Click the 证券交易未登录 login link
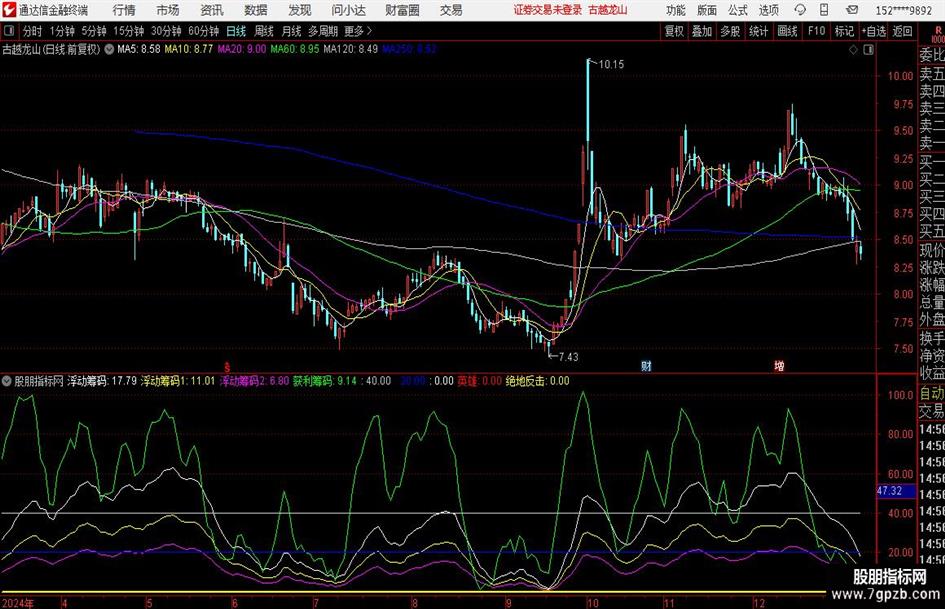 point(547,9)
